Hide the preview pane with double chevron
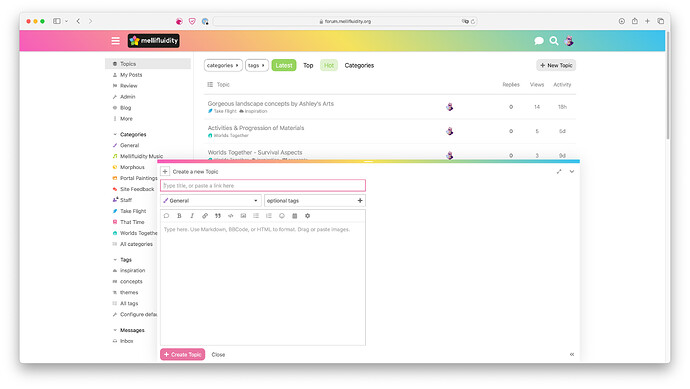690x389 pixels. click(572, 354)
